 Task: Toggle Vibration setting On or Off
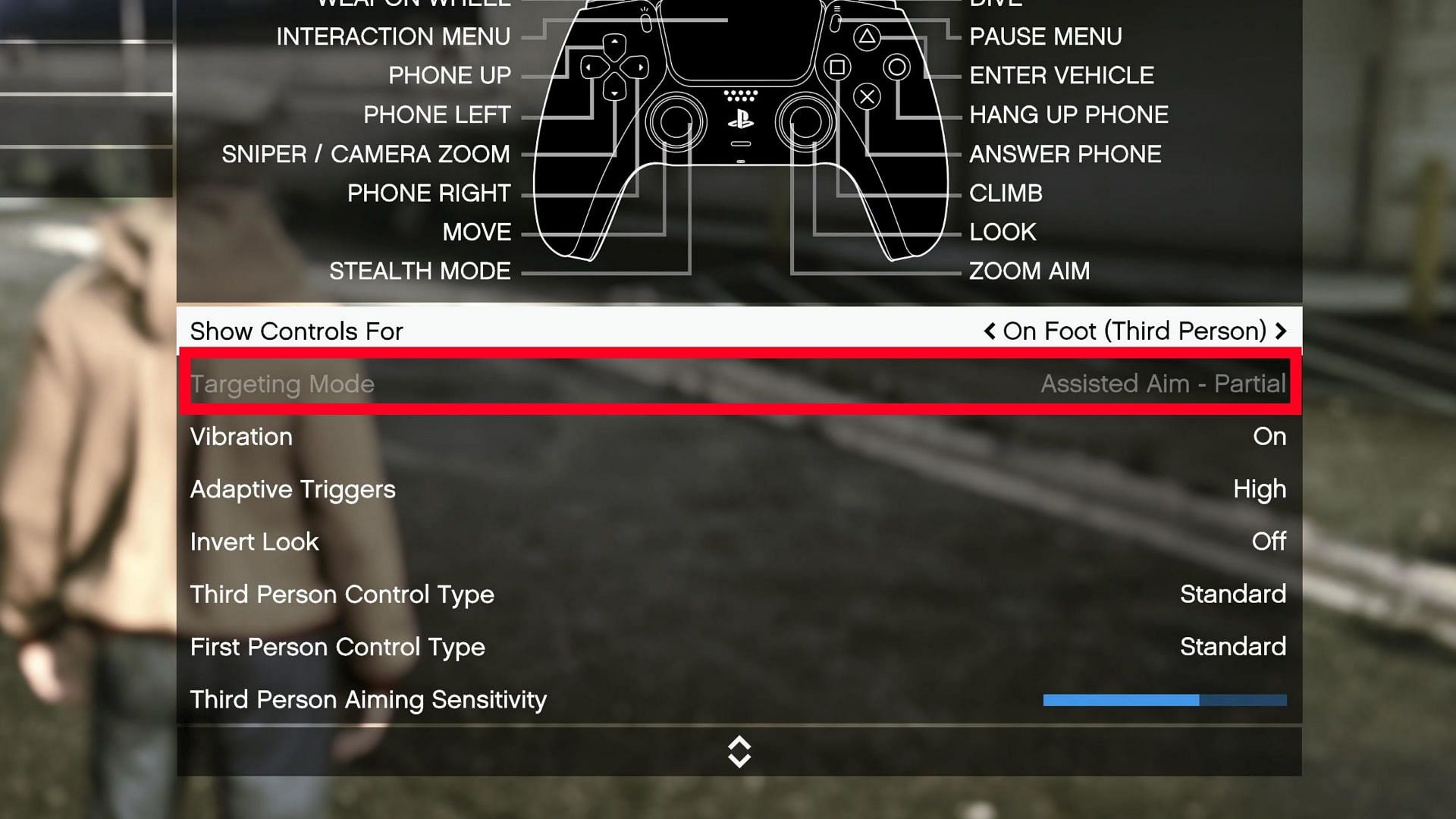1270,436
